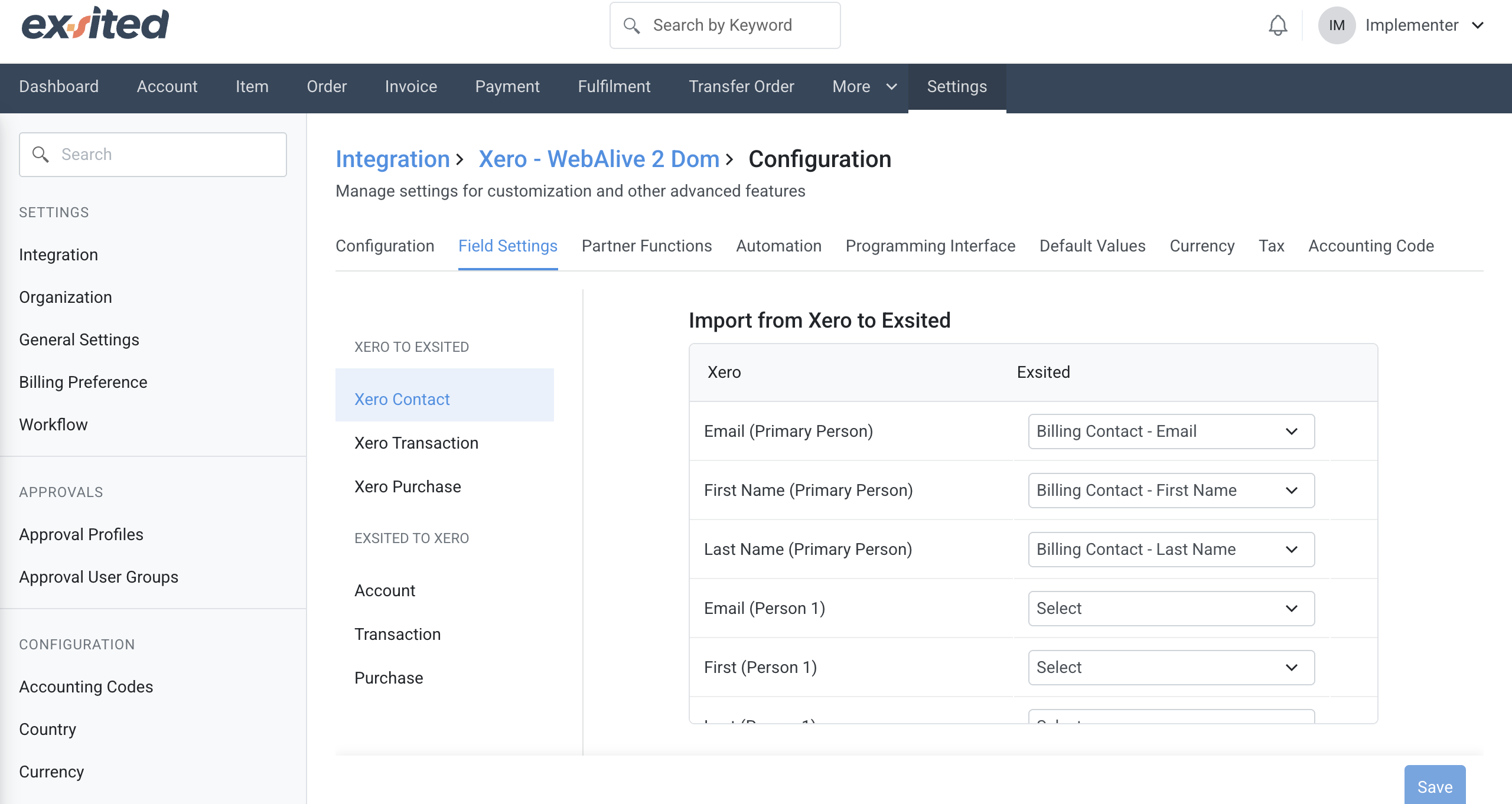This screenshot has height=804, width=1512.
Task: Click the top keyword search magnifier icon
Action: pos(631,25)
